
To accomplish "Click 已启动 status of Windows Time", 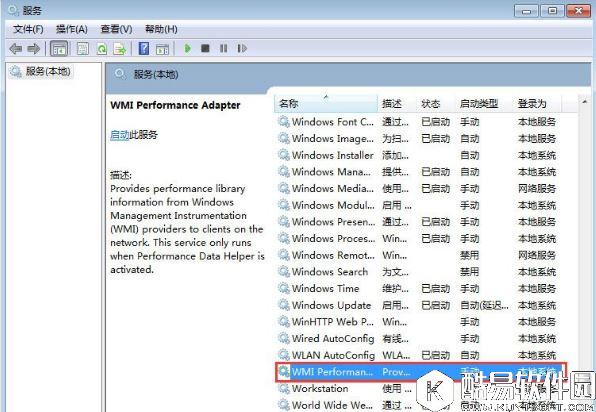I will click(436, 289).
